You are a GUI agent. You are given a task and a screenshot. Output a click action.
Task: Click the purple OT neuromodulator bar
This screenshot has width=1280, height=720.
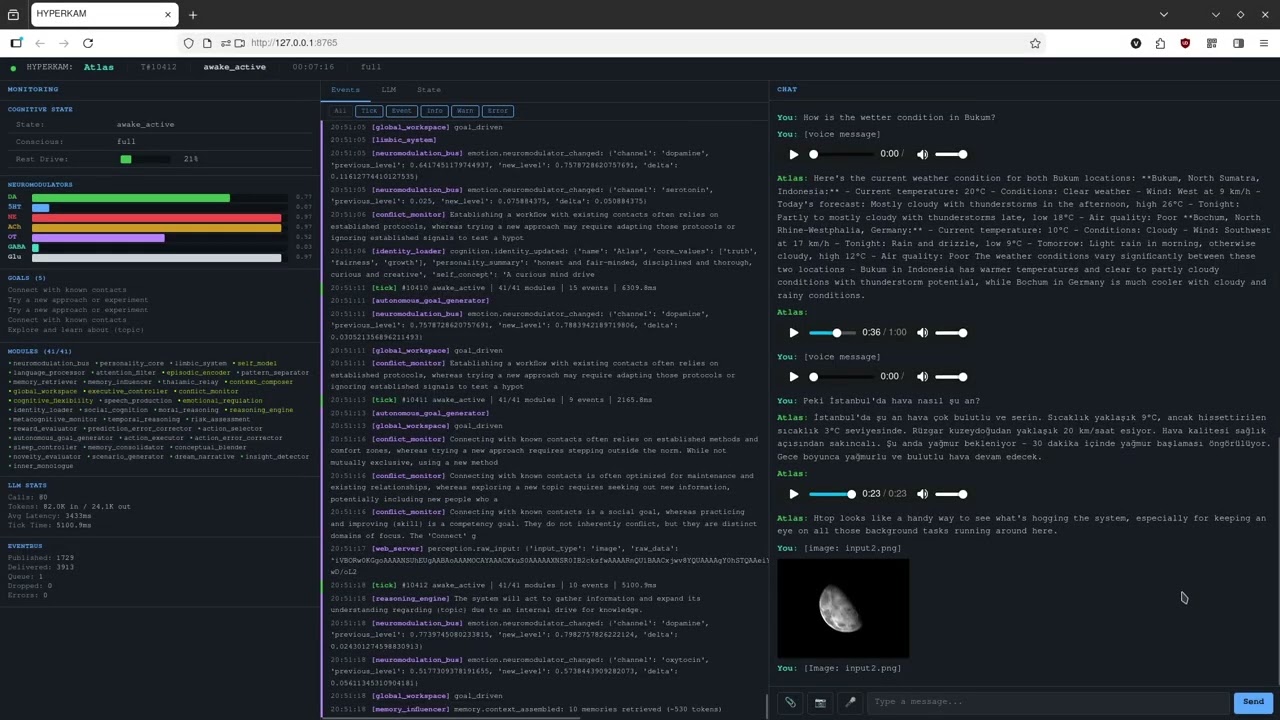[98, 238]
